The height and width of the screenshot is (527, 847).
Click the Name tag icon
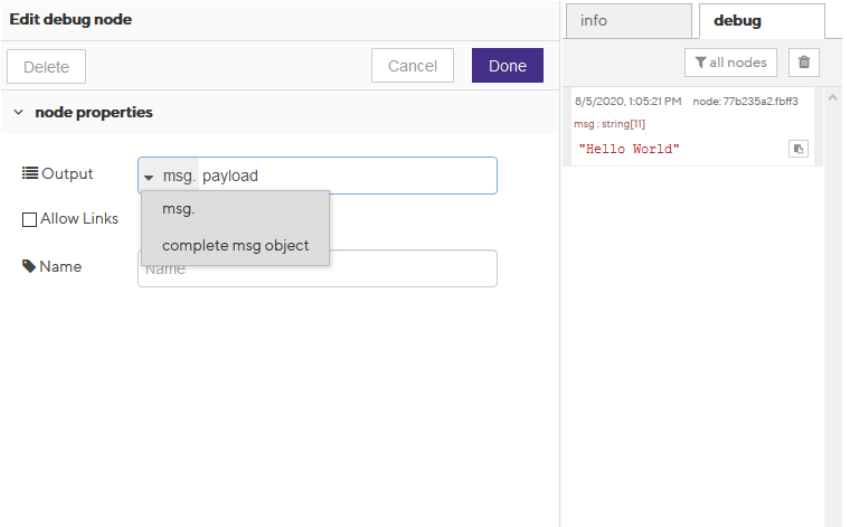tap(29, 266)
